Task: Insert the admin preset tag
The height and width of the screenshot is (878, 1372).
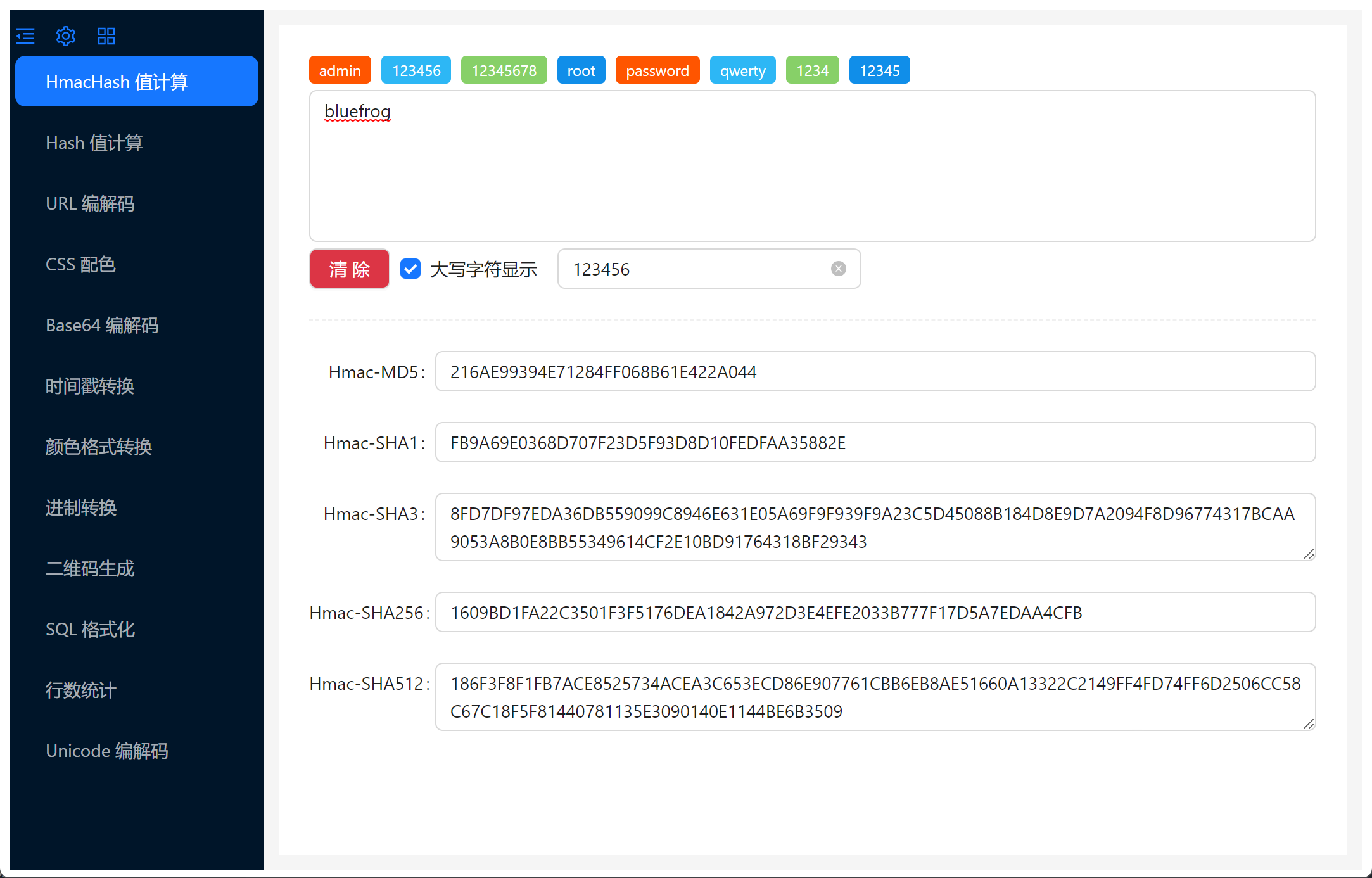Action: pyautogui.click(x=340, y=70)
